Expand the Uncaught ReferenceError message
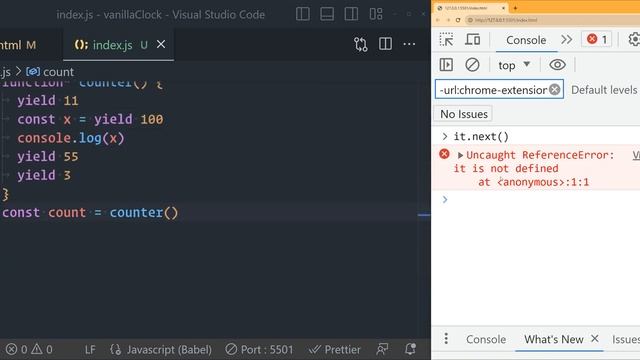640x360 pixels. (460, 155)
